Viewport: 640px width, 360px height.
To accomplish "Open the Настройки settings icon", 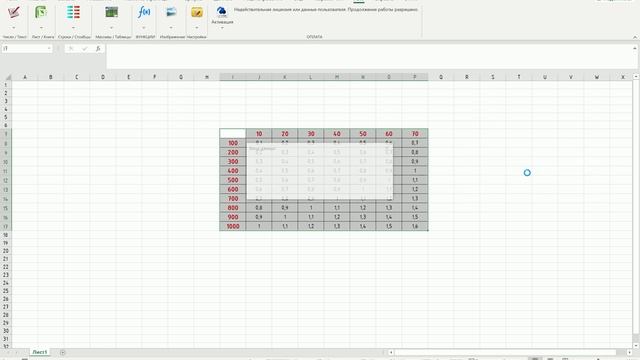I will [x=197, y=13].
